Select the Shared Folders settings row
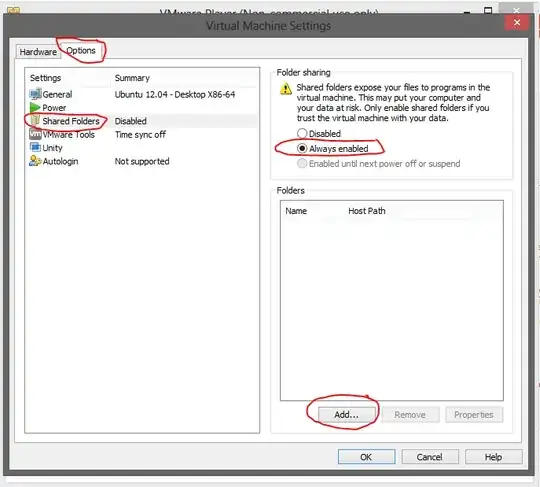 [142, 121]
